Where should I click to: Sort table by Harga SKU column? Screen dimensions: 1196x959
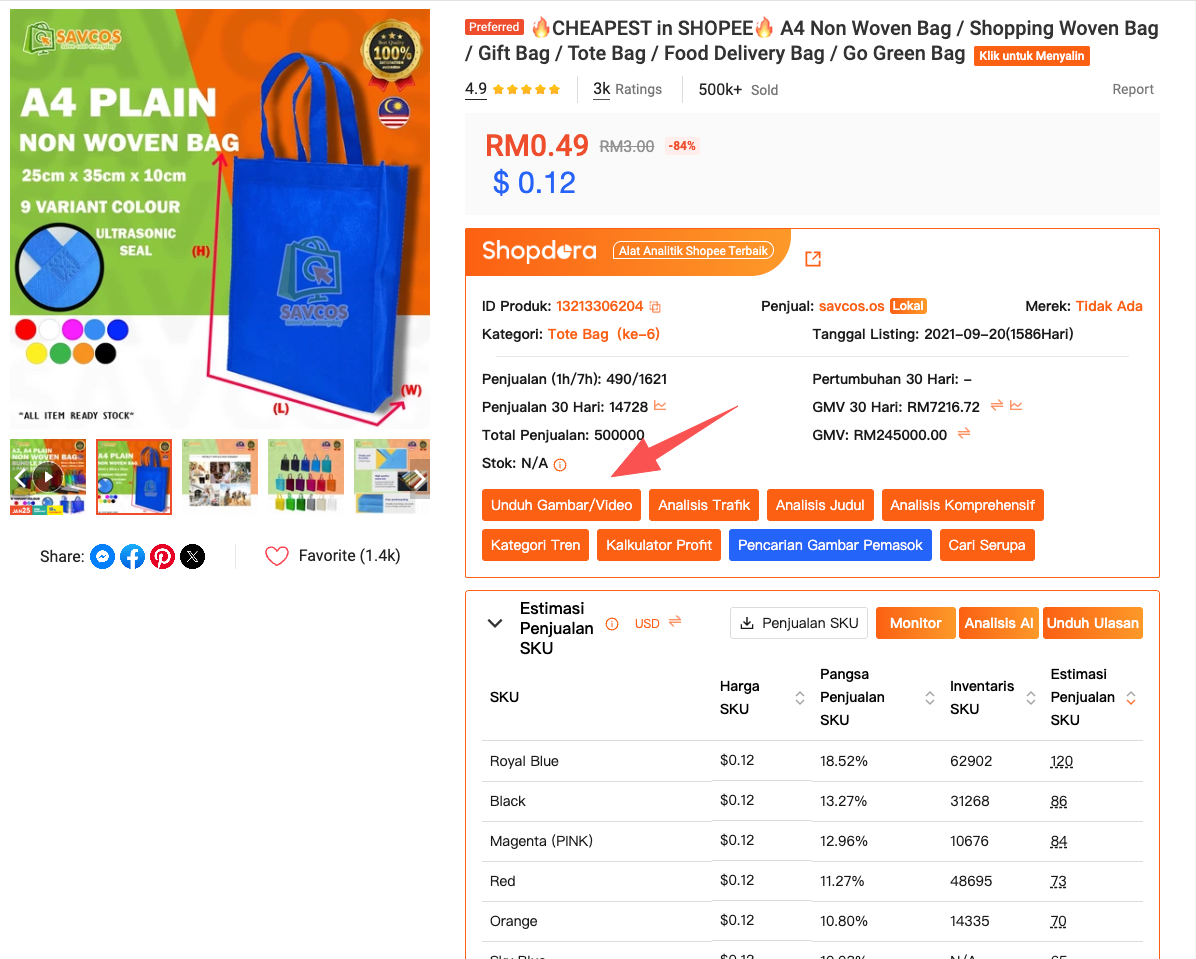click(x=799, y=698)
